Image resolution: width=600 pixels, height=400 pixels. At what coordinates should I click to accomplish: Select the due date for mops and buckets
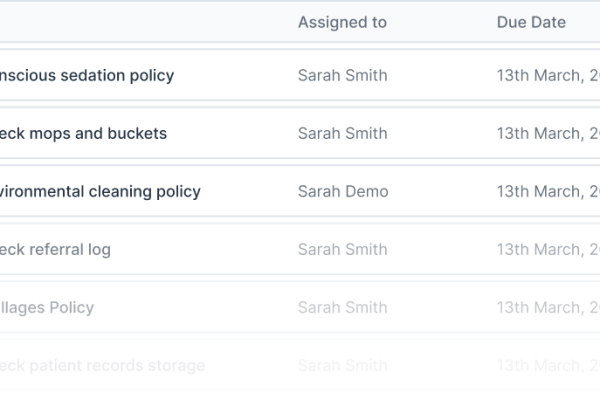coord(548,134)
